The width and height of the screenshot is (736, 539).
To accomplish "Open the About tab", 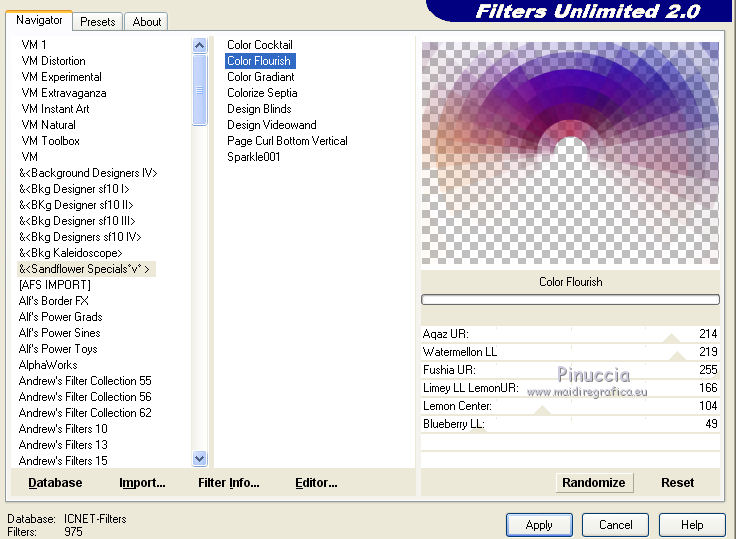I will (146, 22).
